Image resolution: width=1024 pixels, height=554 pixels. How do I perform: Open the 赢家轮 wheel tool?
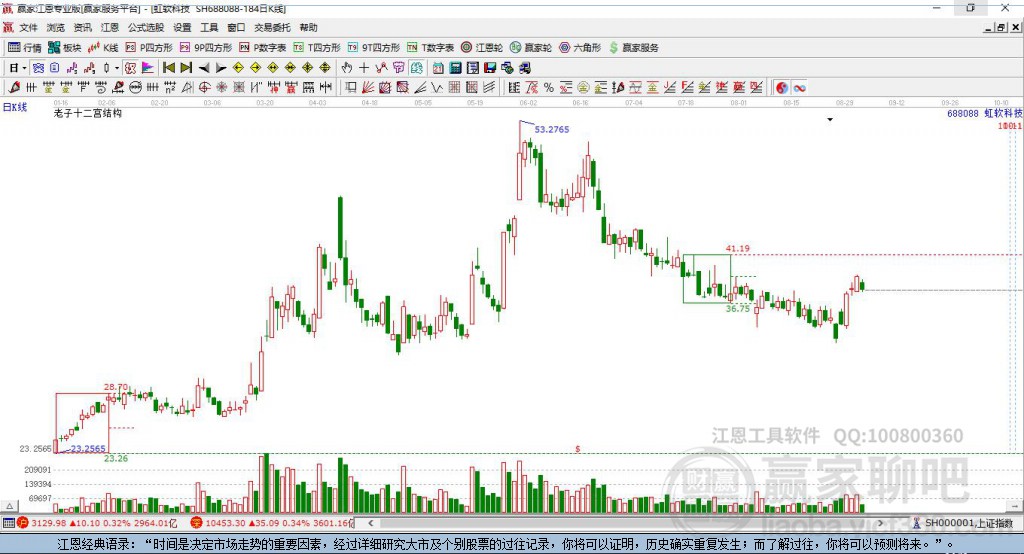[x=531, y=48]
